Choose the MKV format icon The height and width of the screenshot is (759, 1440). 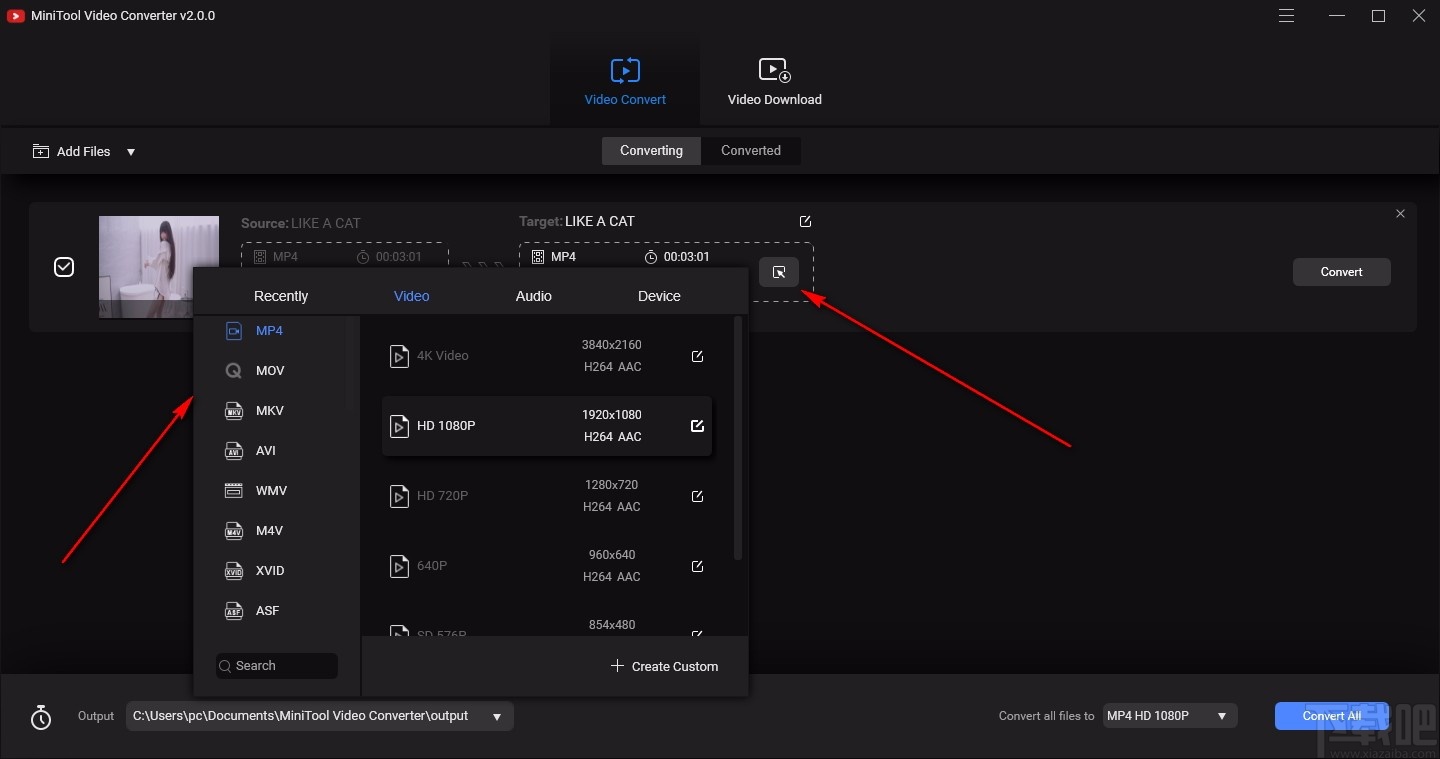[234, 411]
